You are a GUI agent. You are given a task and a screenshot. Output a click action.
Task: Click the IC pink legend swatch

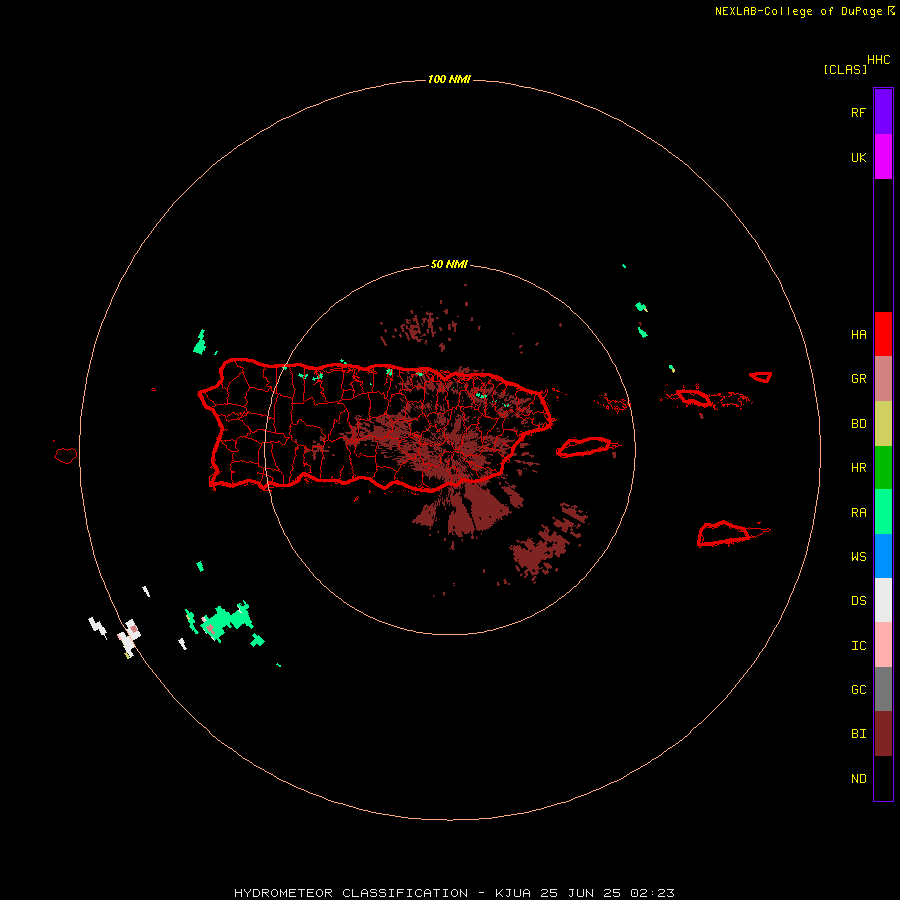[883, 645]
